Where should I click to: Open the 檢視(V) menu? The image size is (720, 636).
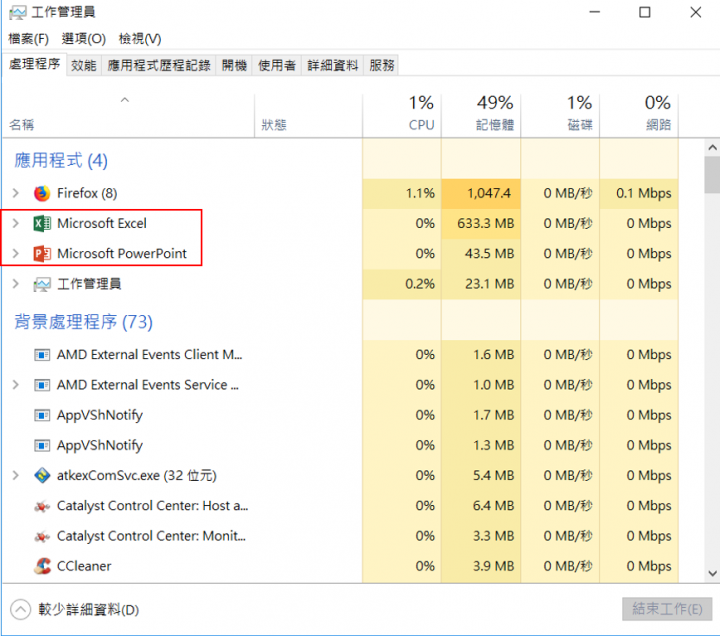click(x=140, y=39)
